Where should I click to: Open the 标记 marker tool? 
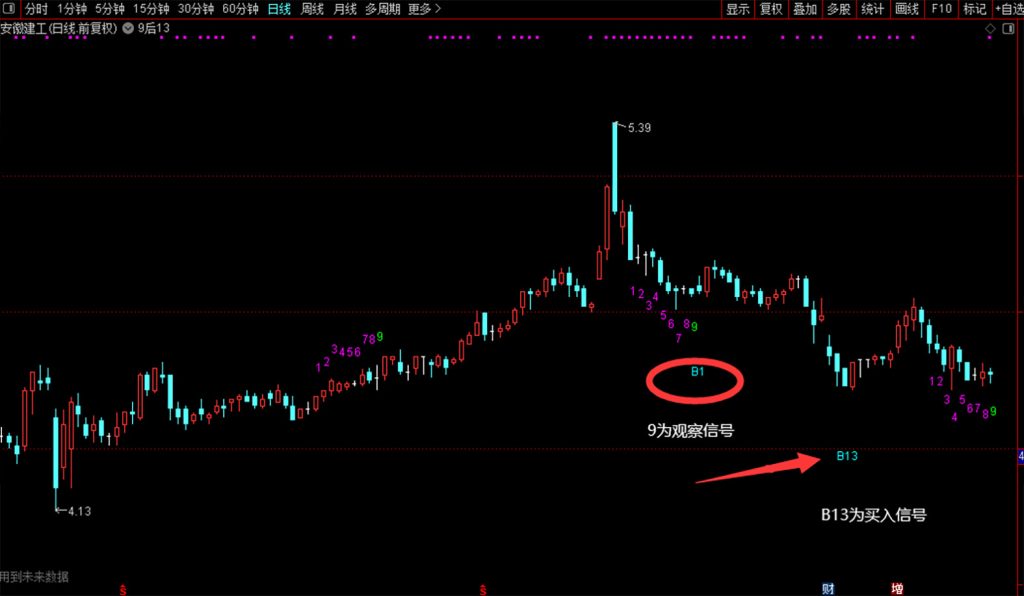tap(974, 9)
